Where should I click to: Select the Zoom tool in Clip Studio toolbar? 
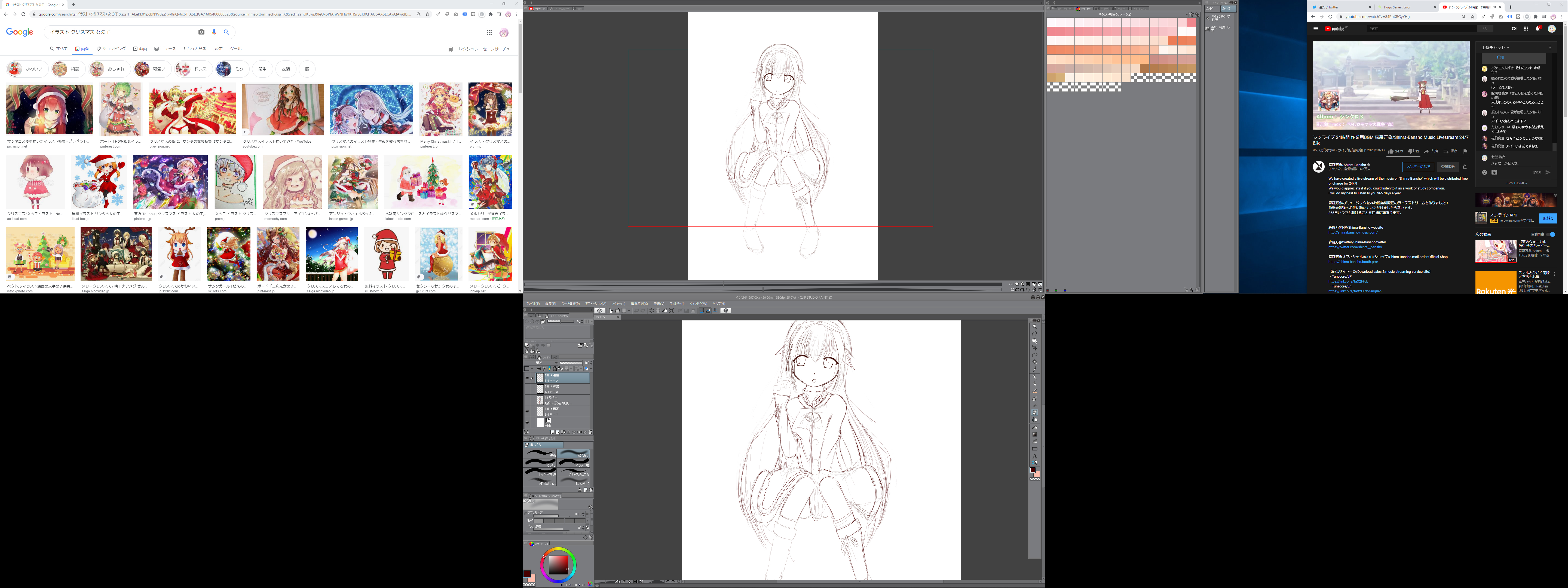click(1035, 327)
